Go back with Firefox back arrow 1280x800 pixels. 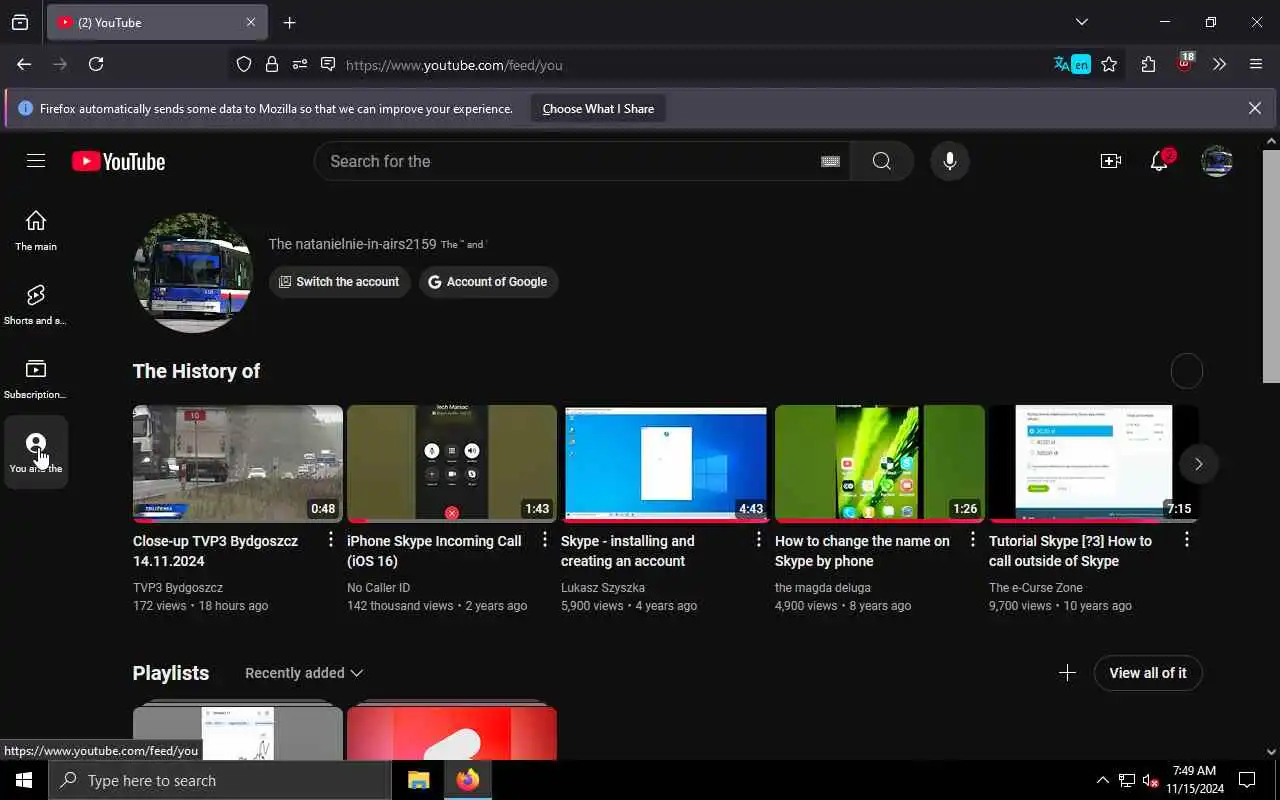tap(24, 64)
